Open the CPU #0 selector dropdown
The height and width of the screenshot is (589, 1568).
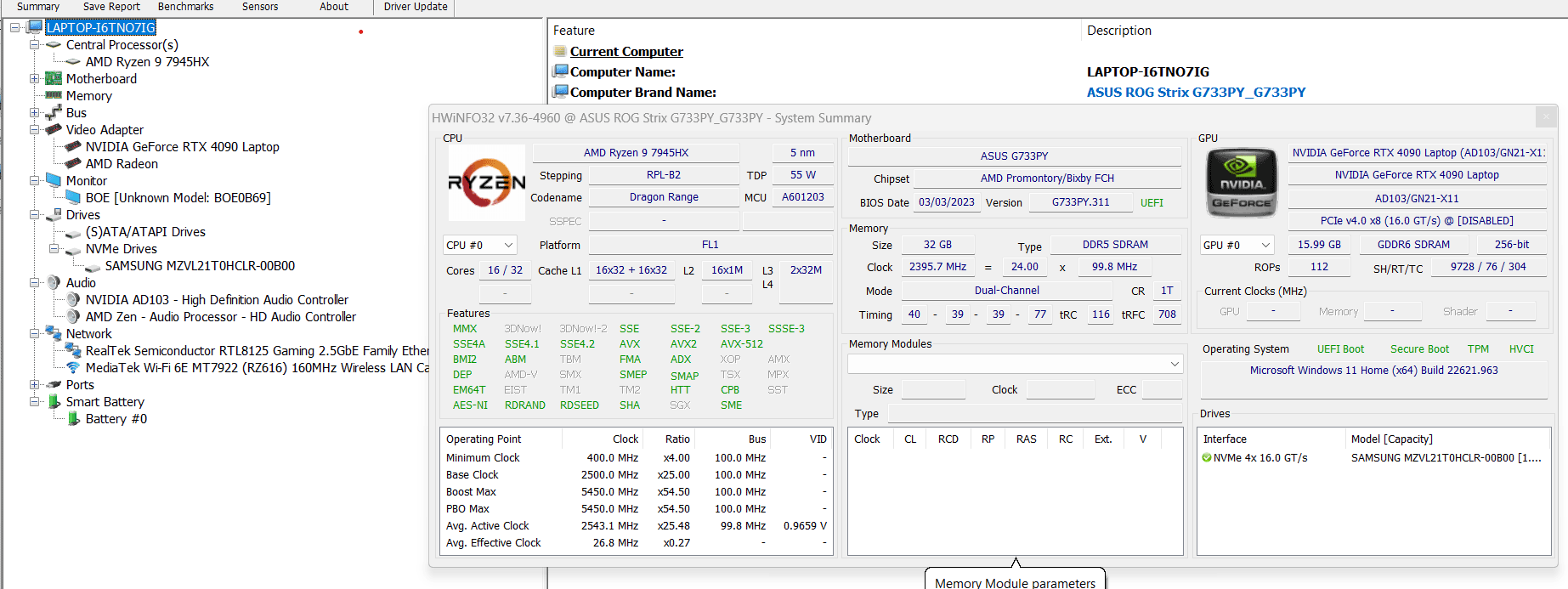point(480,245)
